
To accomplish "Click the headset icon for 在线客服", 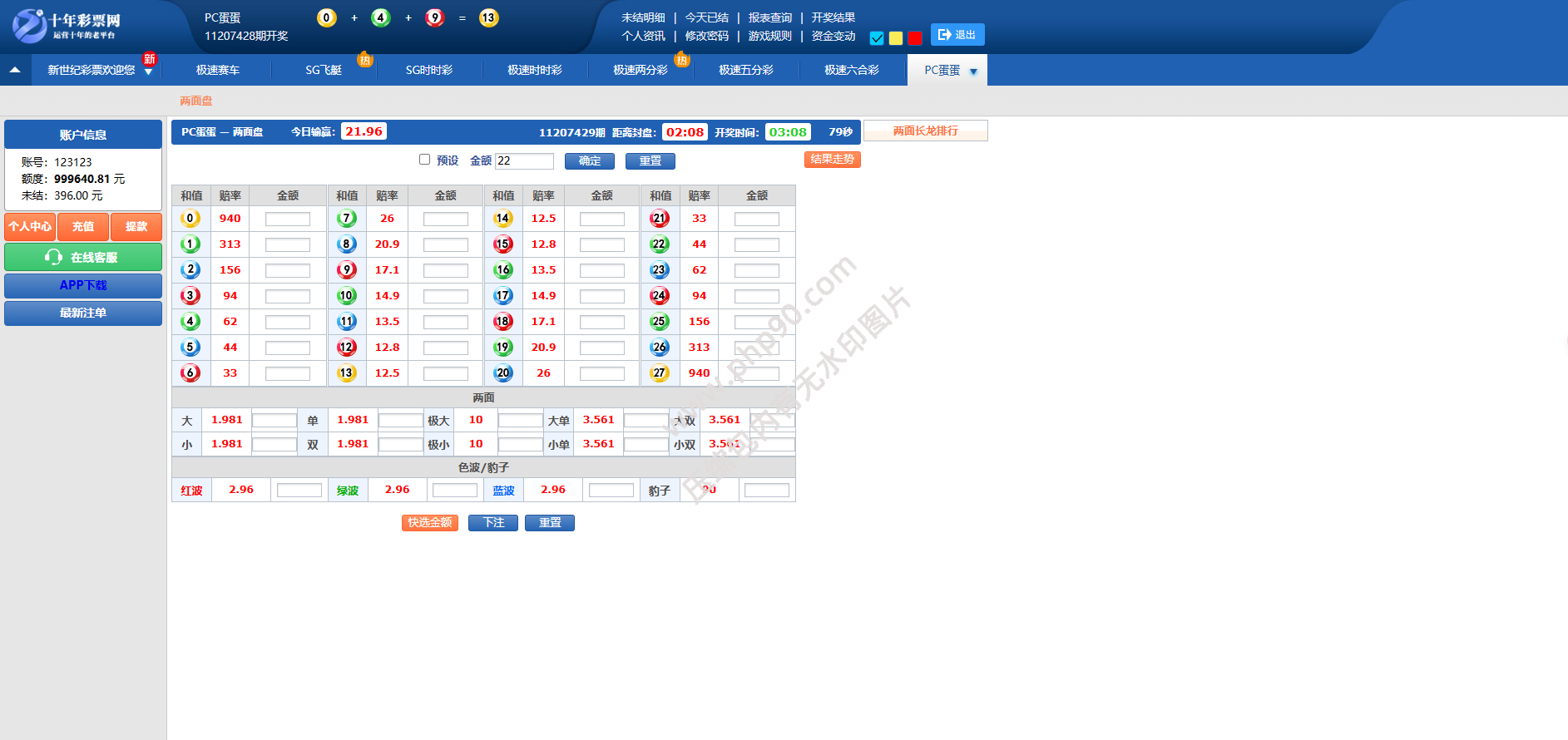I will click(53, 257).
